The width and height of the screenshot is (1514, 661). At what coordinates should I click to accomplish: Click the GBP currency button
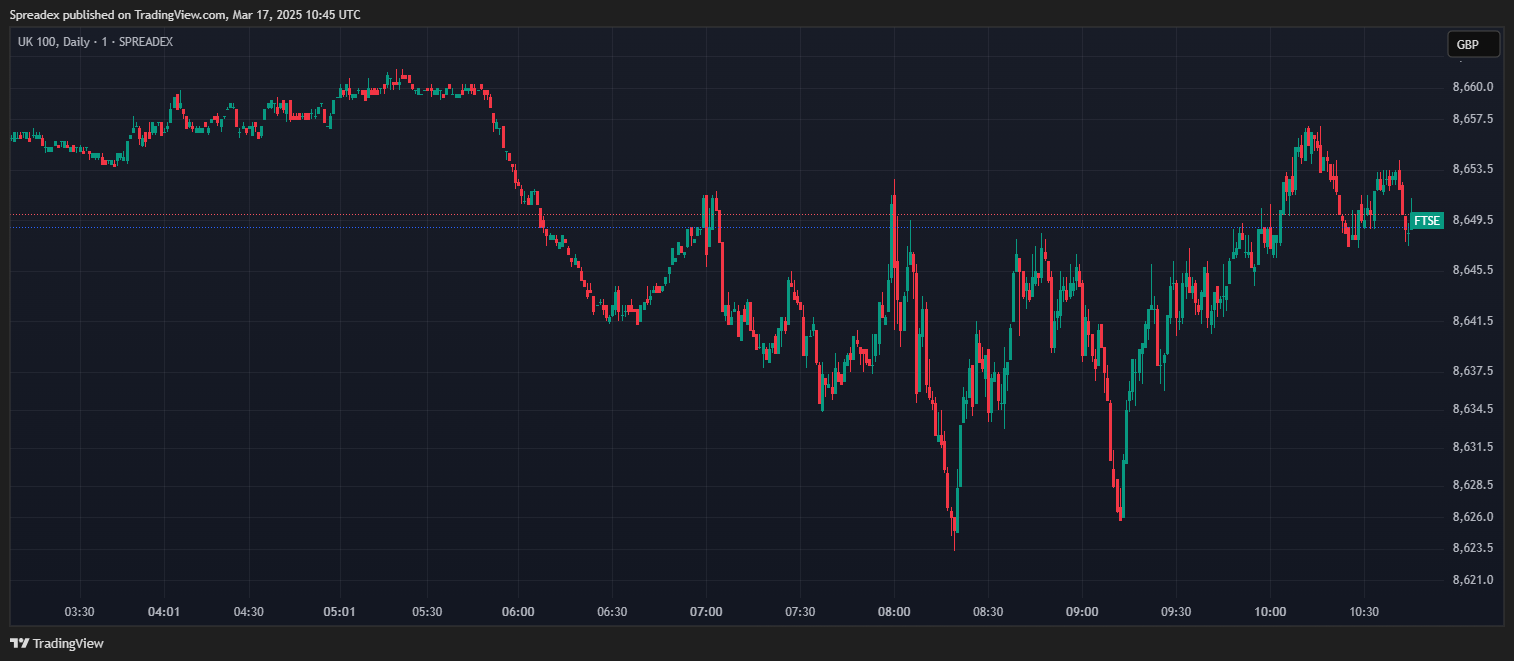click(x=1474, y=44)
